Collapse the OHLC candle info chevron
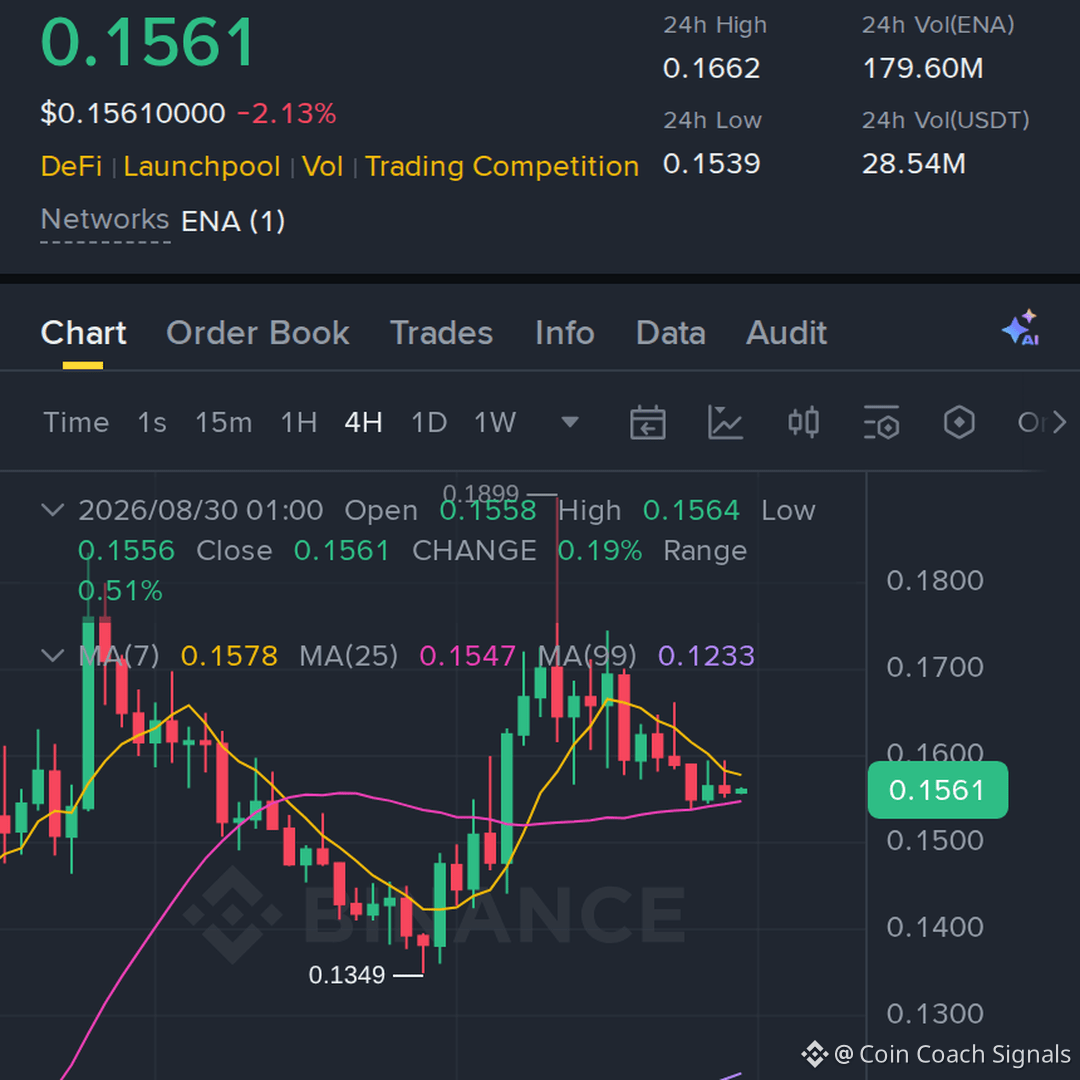 pos(53,510)
